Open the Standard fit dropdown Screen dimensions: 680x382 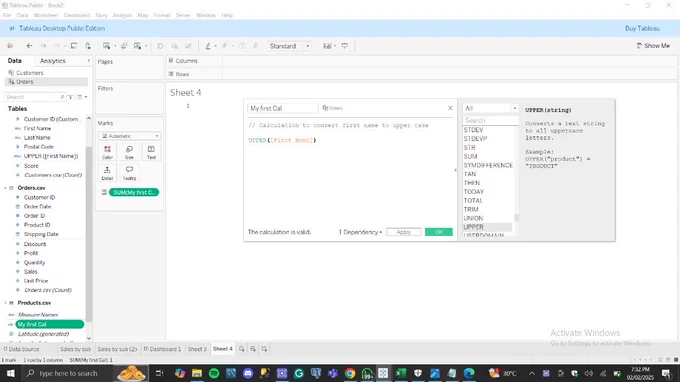point(289,46)
